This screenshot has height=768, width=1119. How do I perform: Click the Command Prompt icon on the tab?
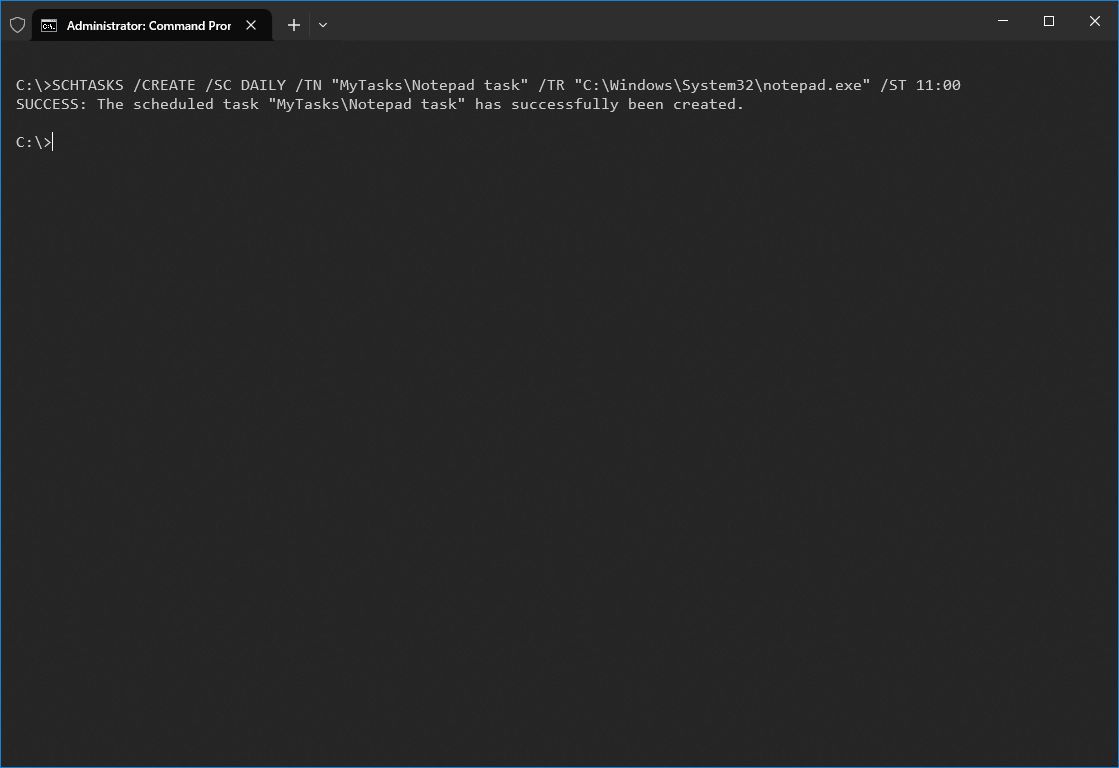49,24
